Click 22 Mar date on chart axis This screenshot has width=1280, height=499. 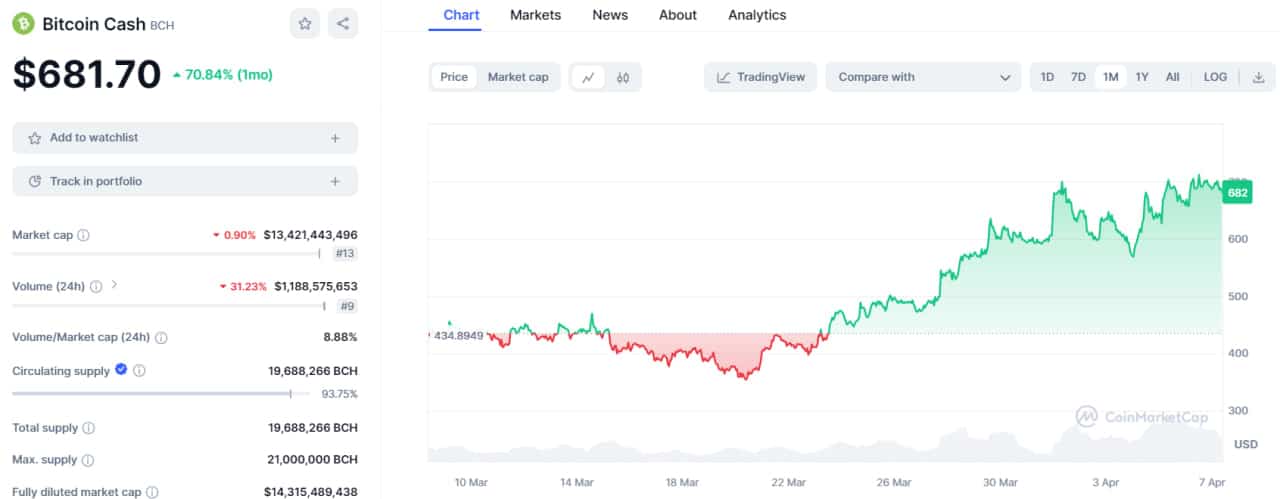pyautogui.click(x=789, y=482)
